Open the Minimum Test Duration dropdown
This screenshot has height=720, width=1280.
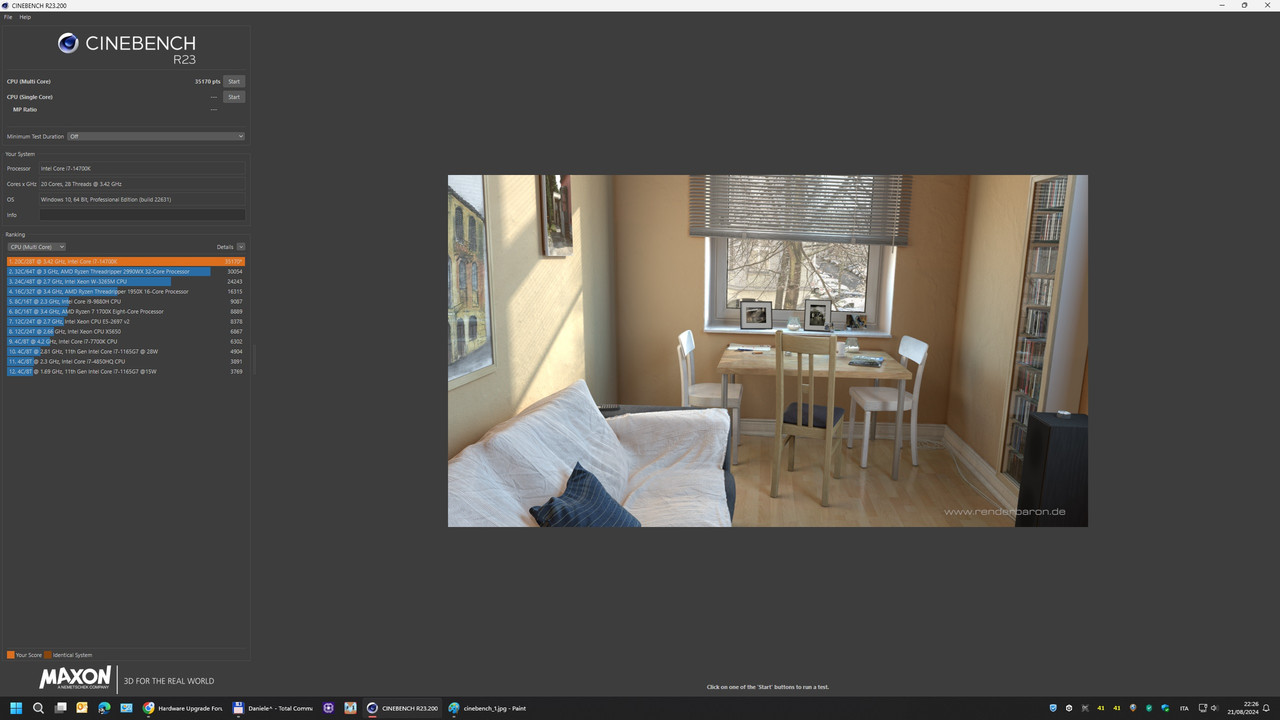(x=155, y=136)
